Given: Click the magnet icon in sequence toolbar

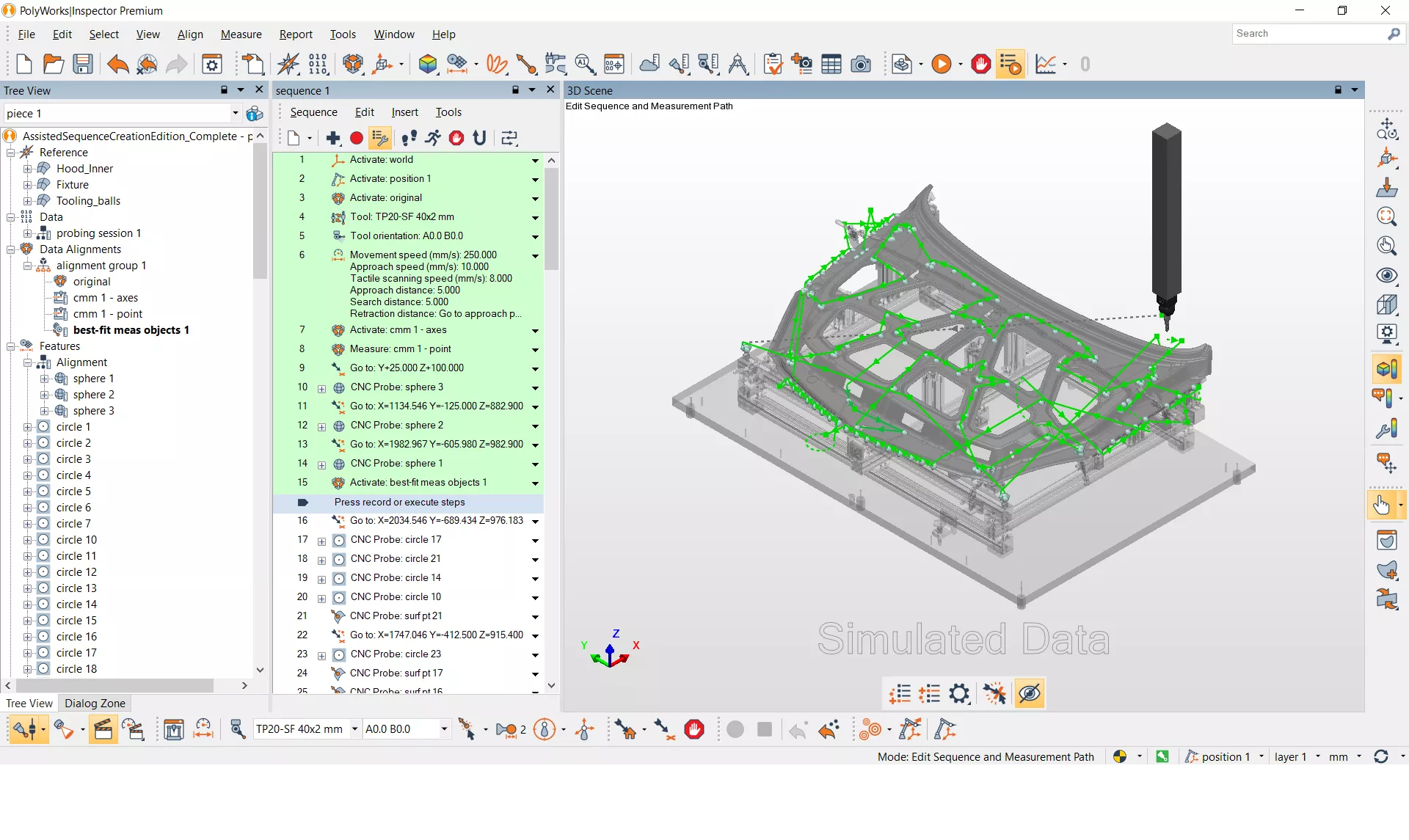Looking at the screenshot, I should [x=480, y=138].
